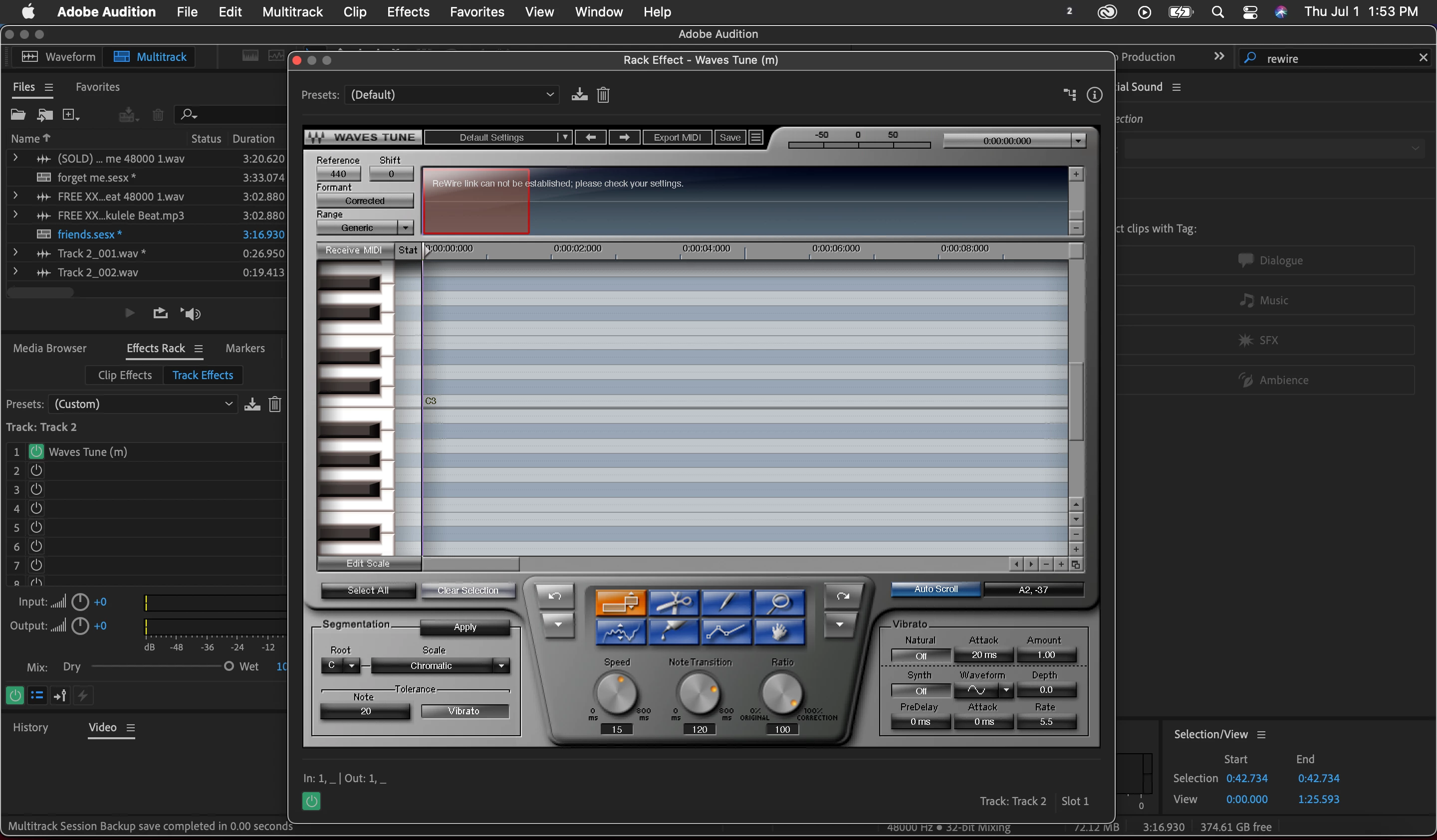Switch to the Clip Effects tab
The image size is (1437, 840).
[124, 375]
